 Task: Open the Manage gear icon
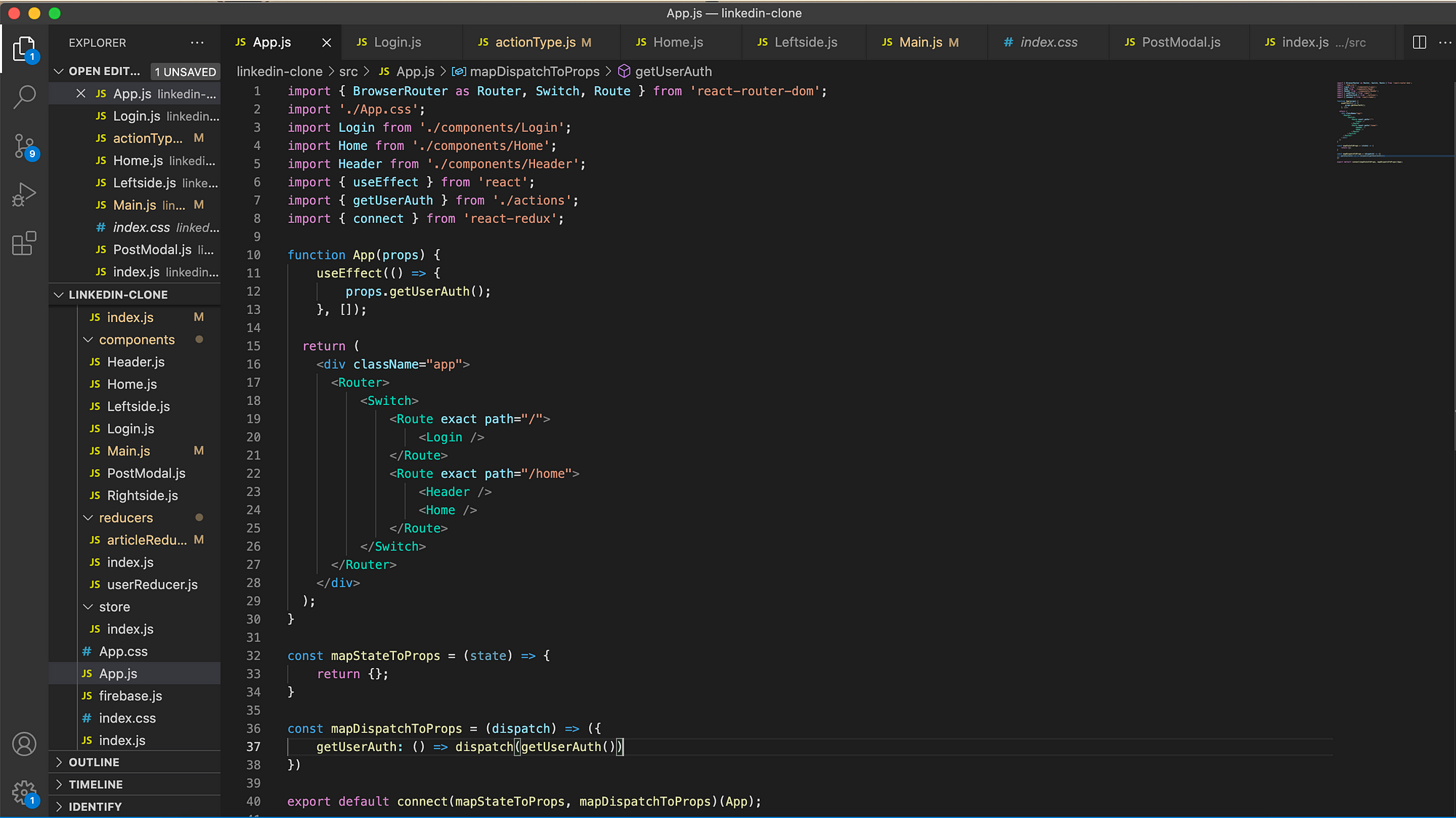click(24, 793)
